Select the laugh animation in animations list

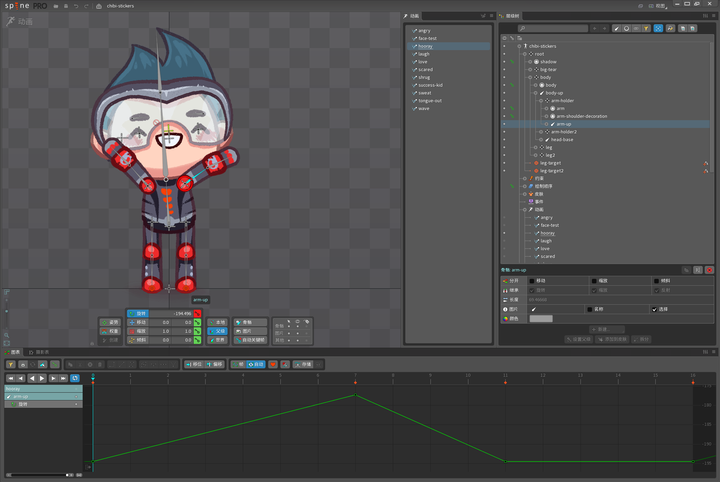(424, 54)
